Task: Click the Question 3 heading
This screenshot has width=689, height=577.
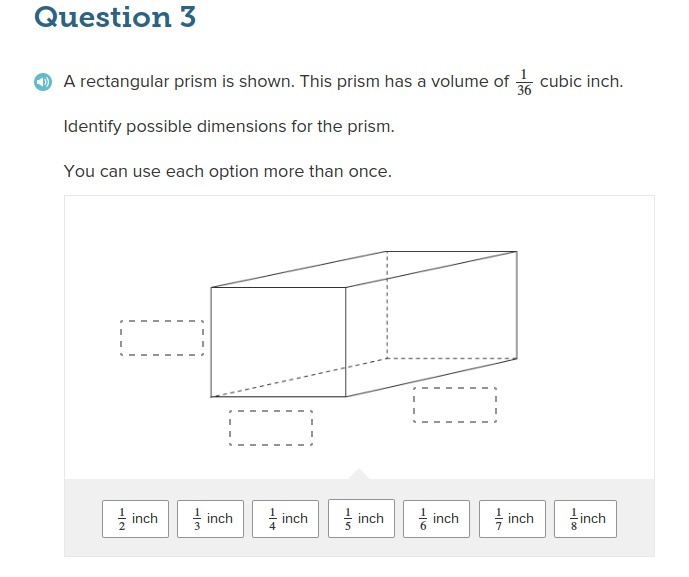Action: click(x=115, y=18)
